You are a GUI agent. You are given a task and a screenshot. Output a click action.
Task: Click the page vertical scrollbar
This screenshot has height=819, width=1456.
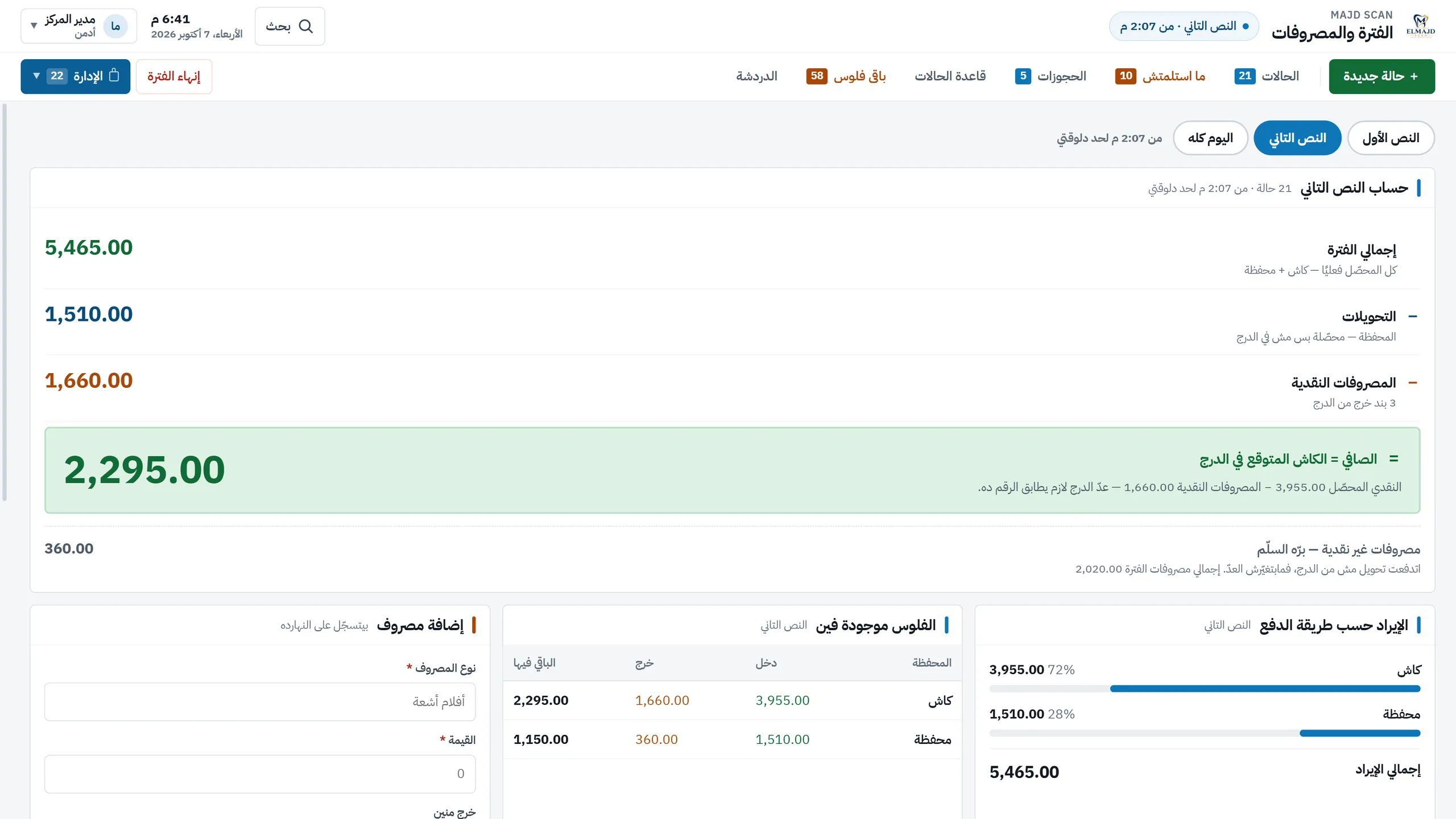pos(5,301)
